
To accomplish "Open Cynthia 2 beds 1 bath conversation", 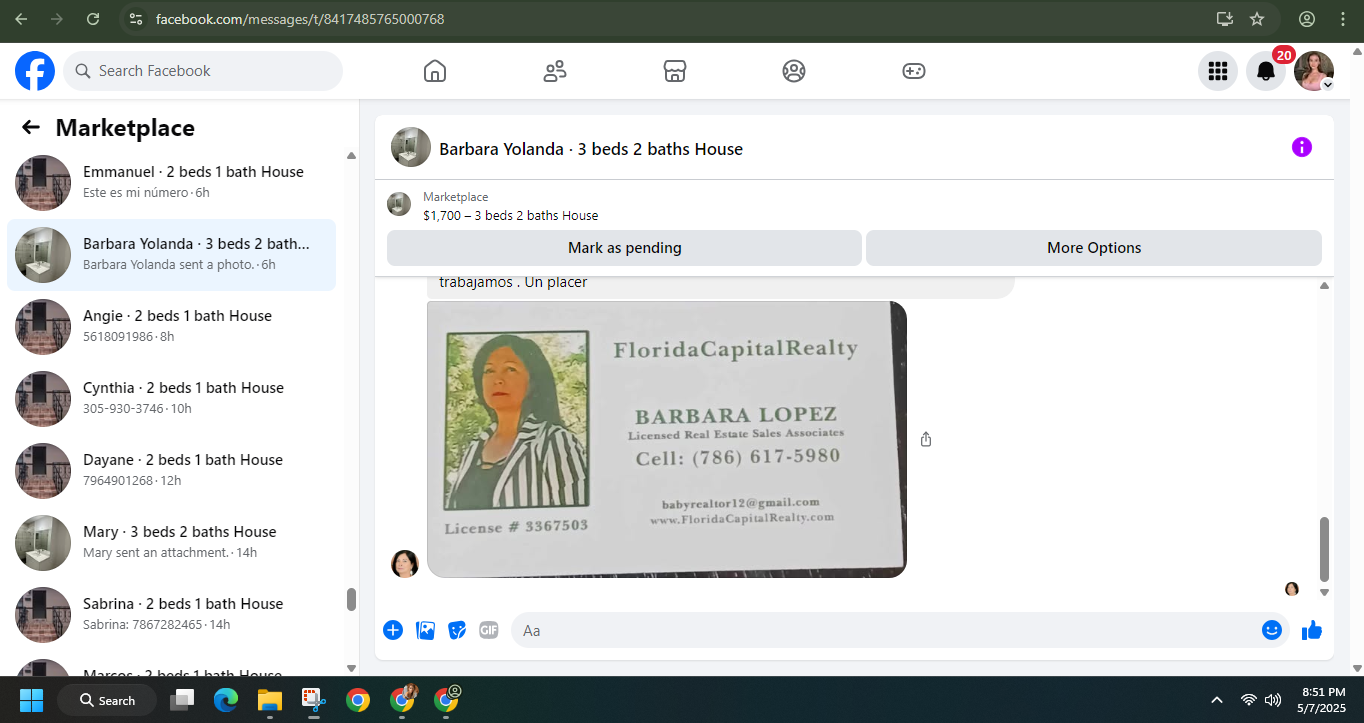I will click(171, 399).
